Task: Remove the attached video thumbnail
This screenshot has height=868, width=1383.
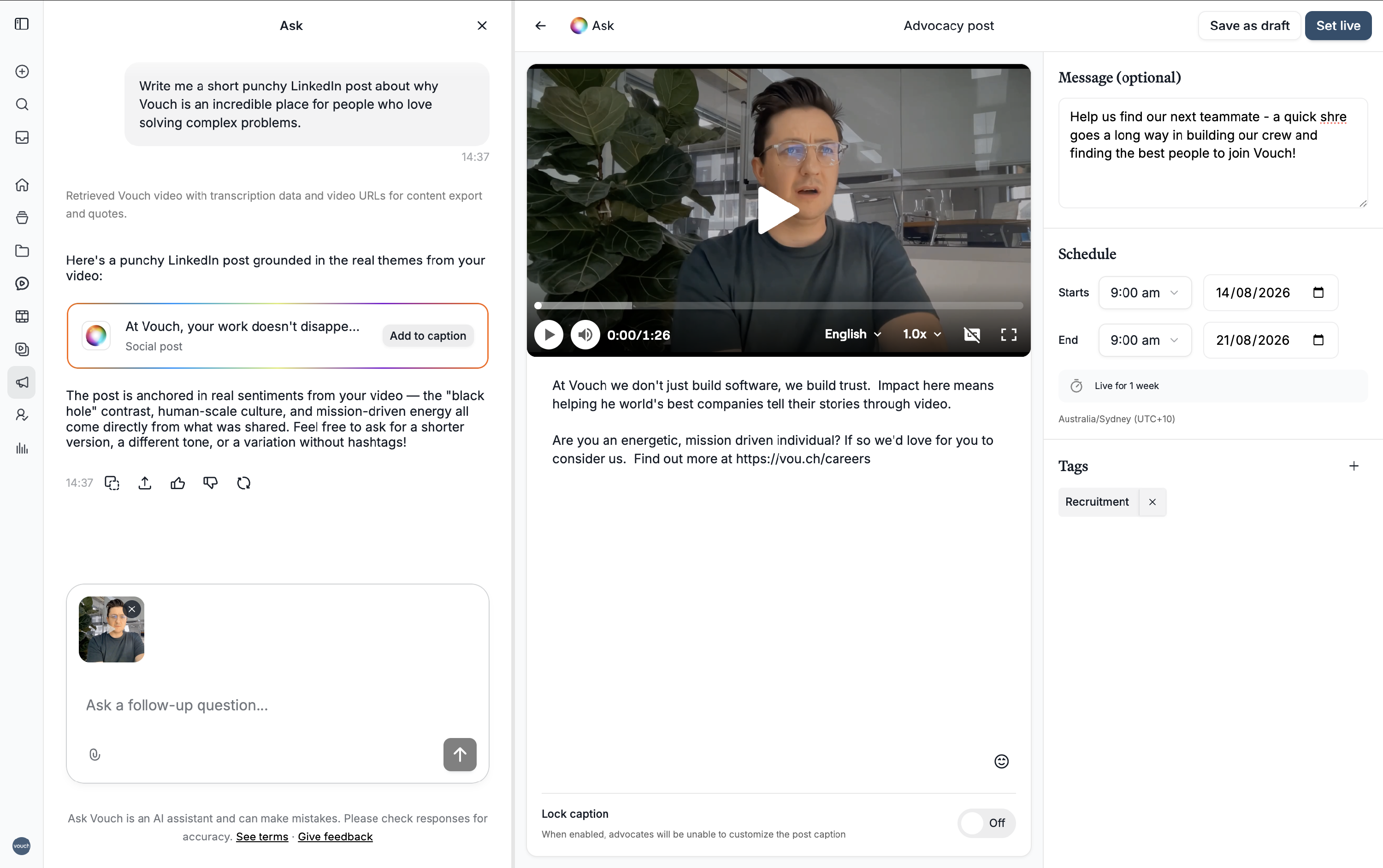Action: [x=132, y=609]
